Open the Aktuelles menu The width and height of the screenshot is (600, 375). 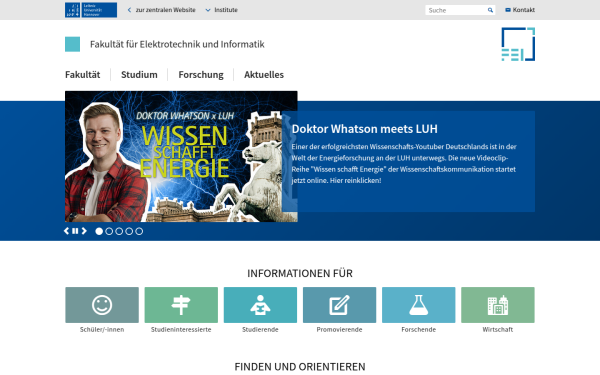(264, 75)
